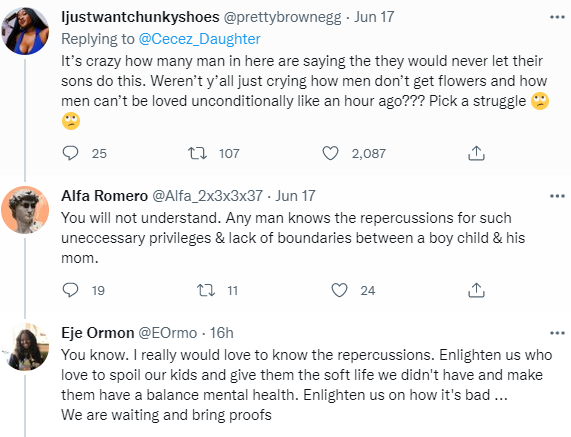
Task: Open Ijustwantchunkyshoes profile from display name
Action: pos(140,17)
